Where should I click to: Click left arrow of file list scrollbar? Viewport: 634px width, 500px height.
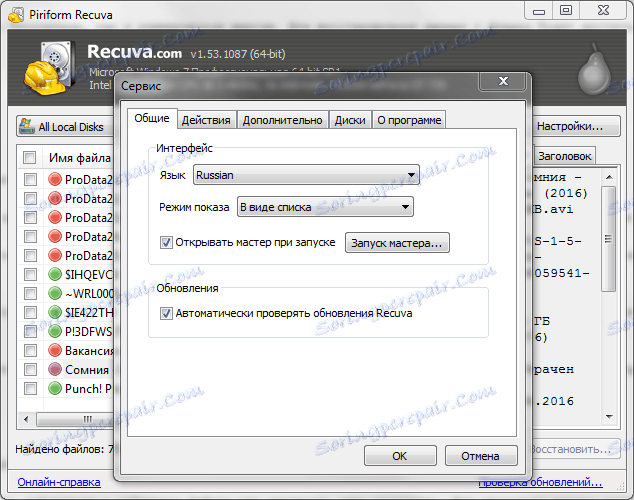(x=26, y=419)
